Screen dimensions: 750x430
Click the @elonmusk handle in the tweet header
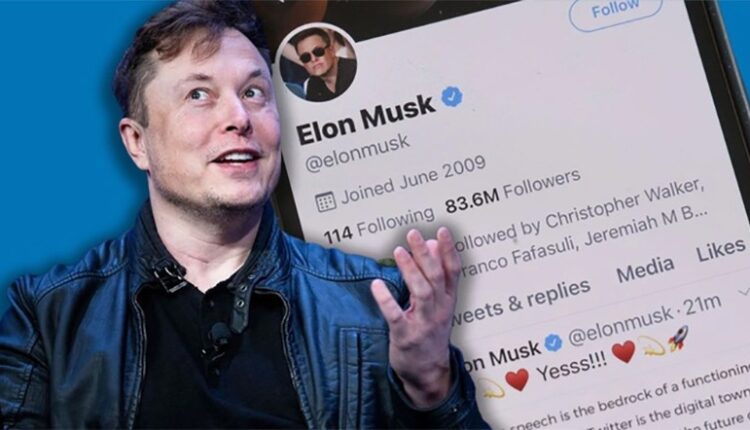pos(622,323)
